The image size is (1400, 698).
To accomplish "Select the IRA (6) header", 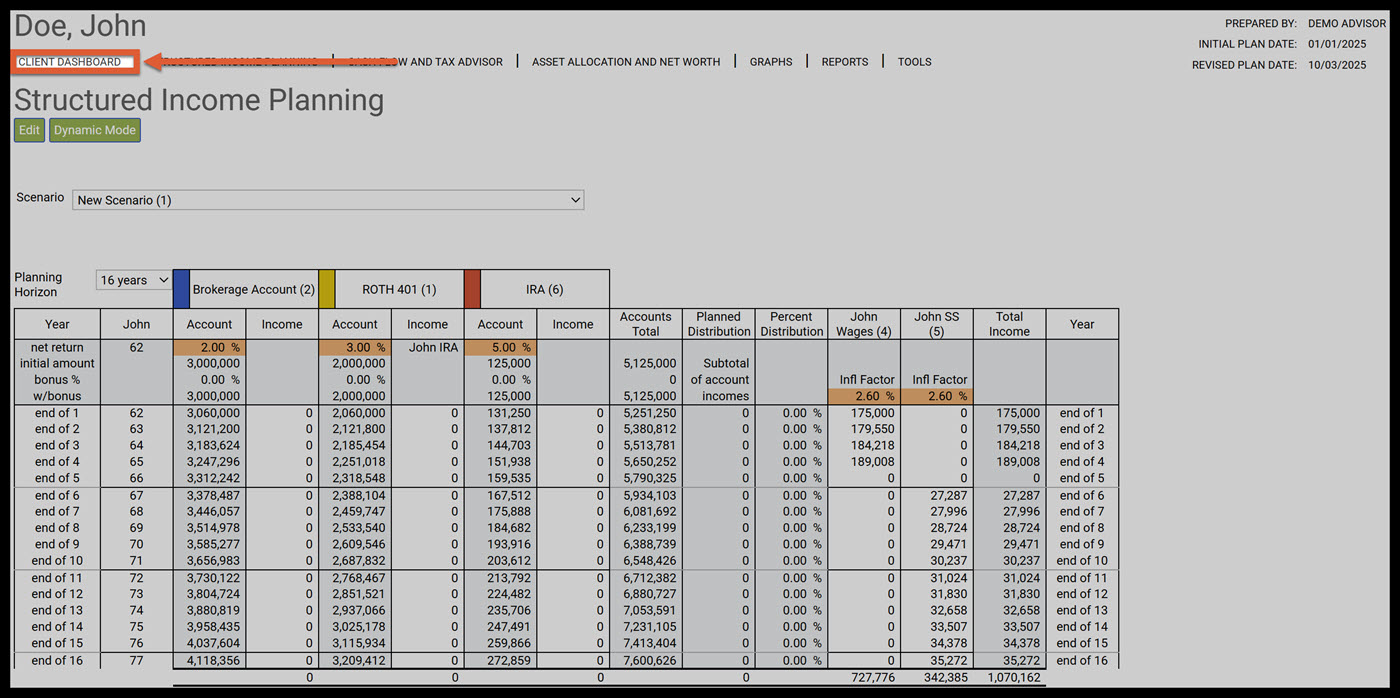I will click(544, 290).
